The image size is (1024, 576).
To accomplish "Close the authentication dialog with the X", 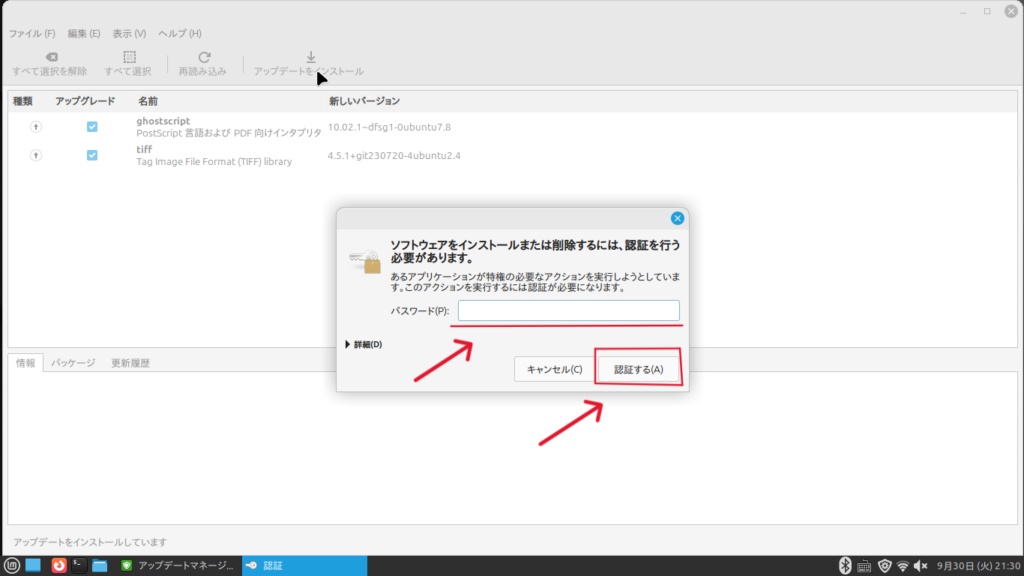I will (x=677, y=218).
